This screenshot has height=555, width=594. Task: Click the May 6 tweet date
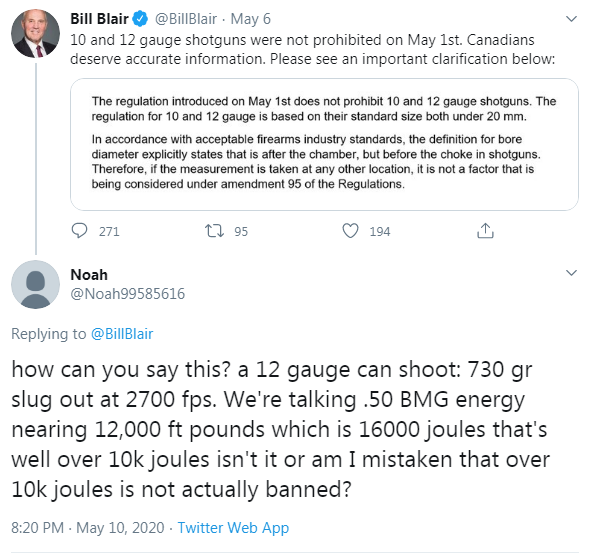(x=251, y=19)
